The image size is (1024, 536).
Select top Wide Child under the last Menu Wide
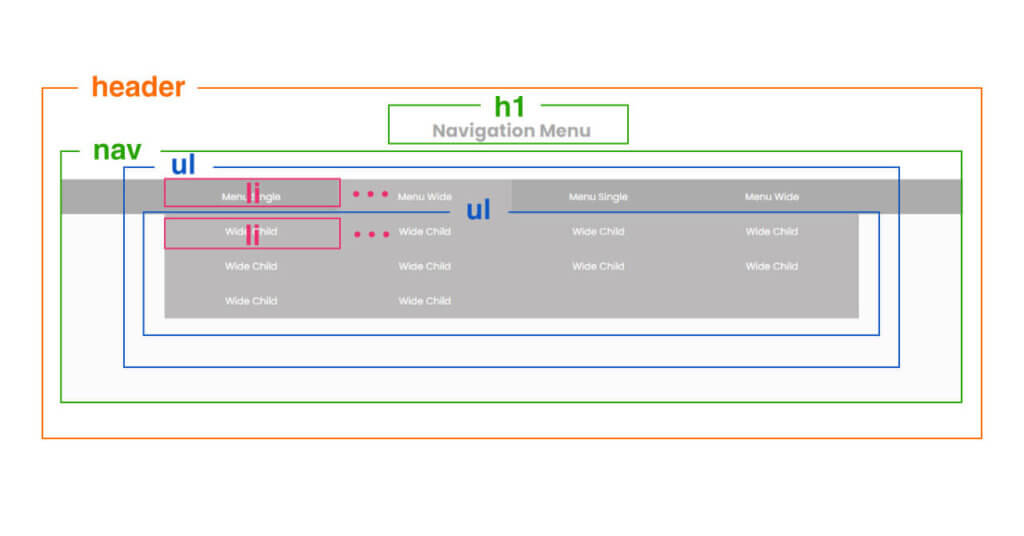coord(772,232)
